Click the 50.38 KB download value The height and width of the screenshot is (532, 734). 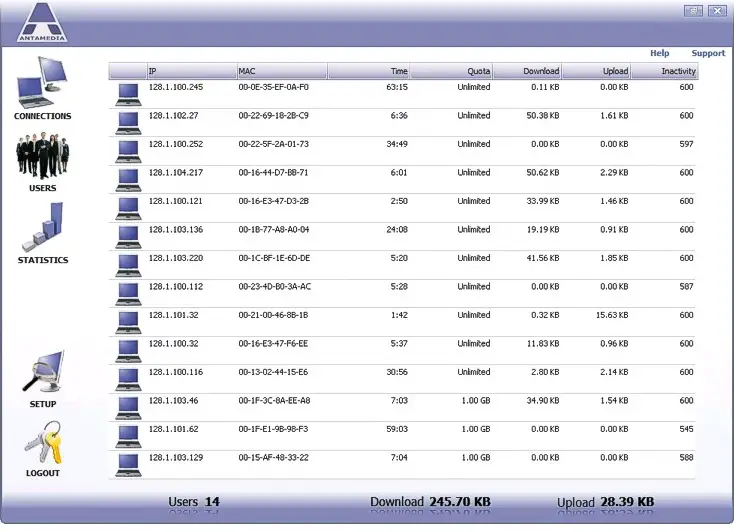(x=543, y=116)
